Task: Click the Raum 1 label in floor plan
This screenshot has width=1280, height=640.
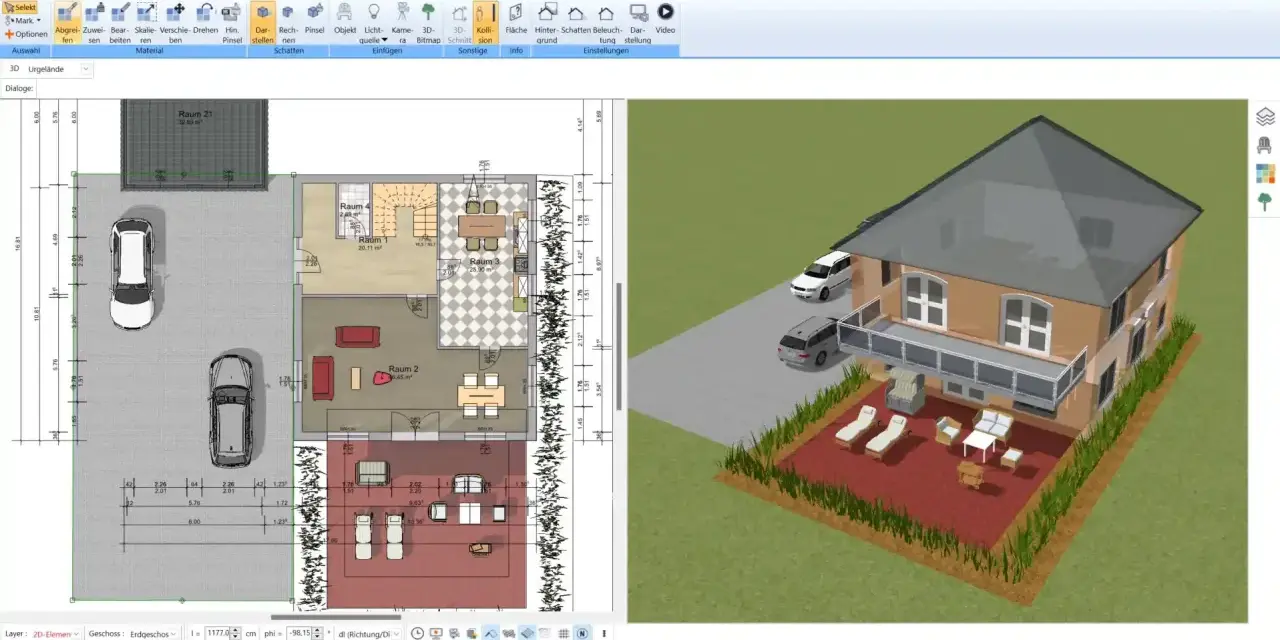Action: point(372,240)
